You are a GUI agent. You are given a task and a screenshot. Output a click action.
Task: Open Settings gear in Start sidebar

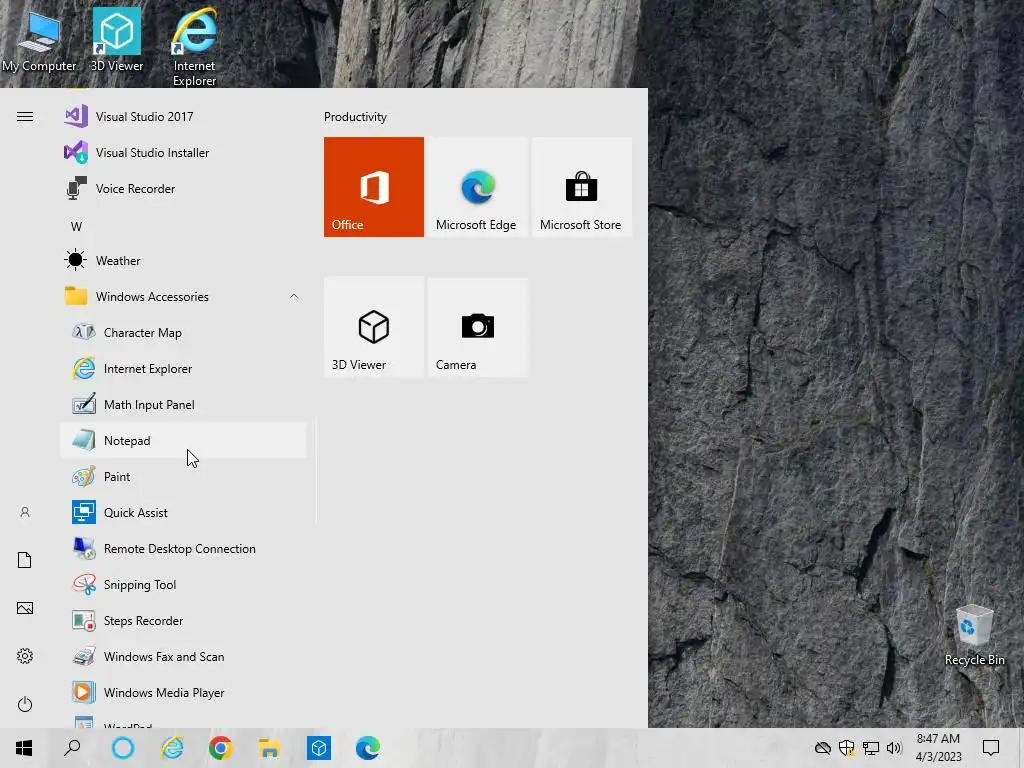[25, 656]
